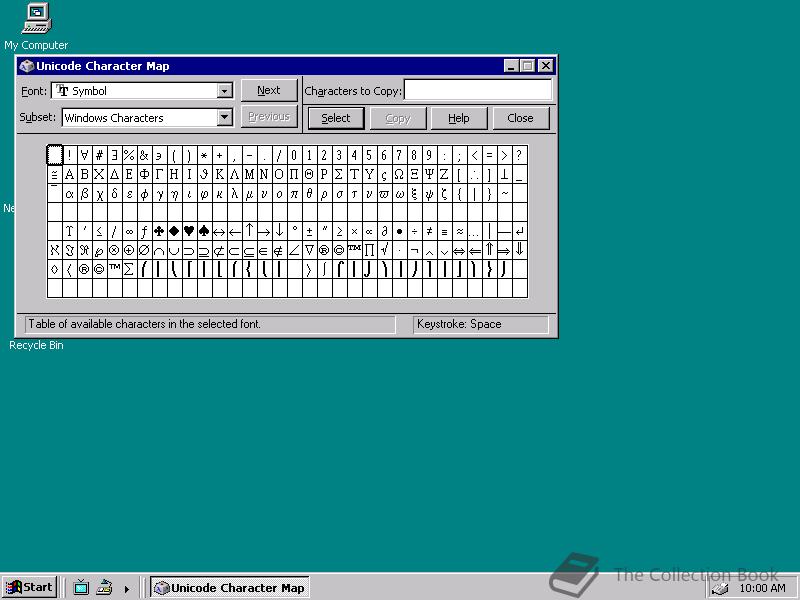Click Unicode Character Map taskbar button
This screenshot has width=800, height=600.
[230, 588]
